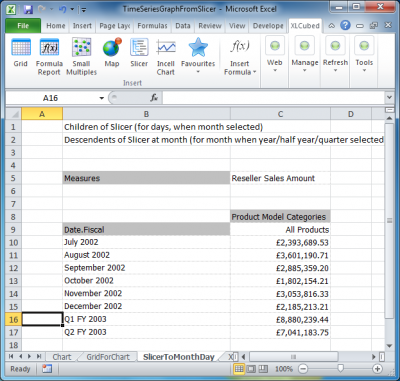The height and width of the screenshot is (381, 400).
Task: Select column B header
Action: [x=146, y=114]
